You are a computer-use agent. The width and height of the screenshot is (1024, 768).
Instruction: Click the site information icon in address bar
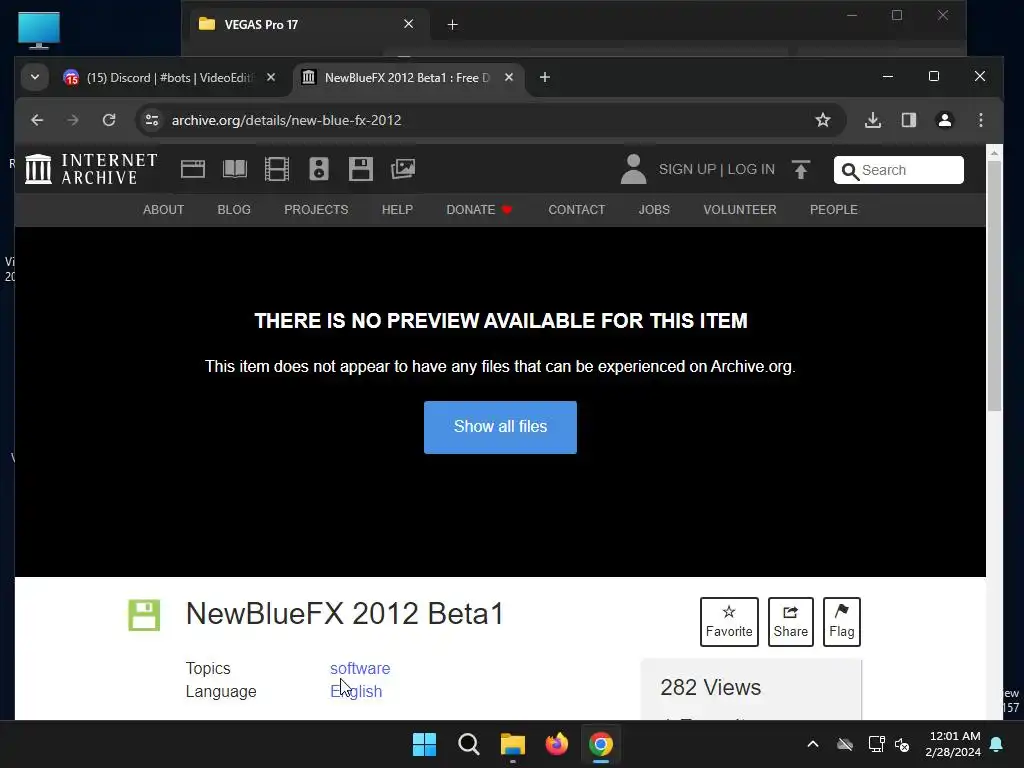point(152,120)
